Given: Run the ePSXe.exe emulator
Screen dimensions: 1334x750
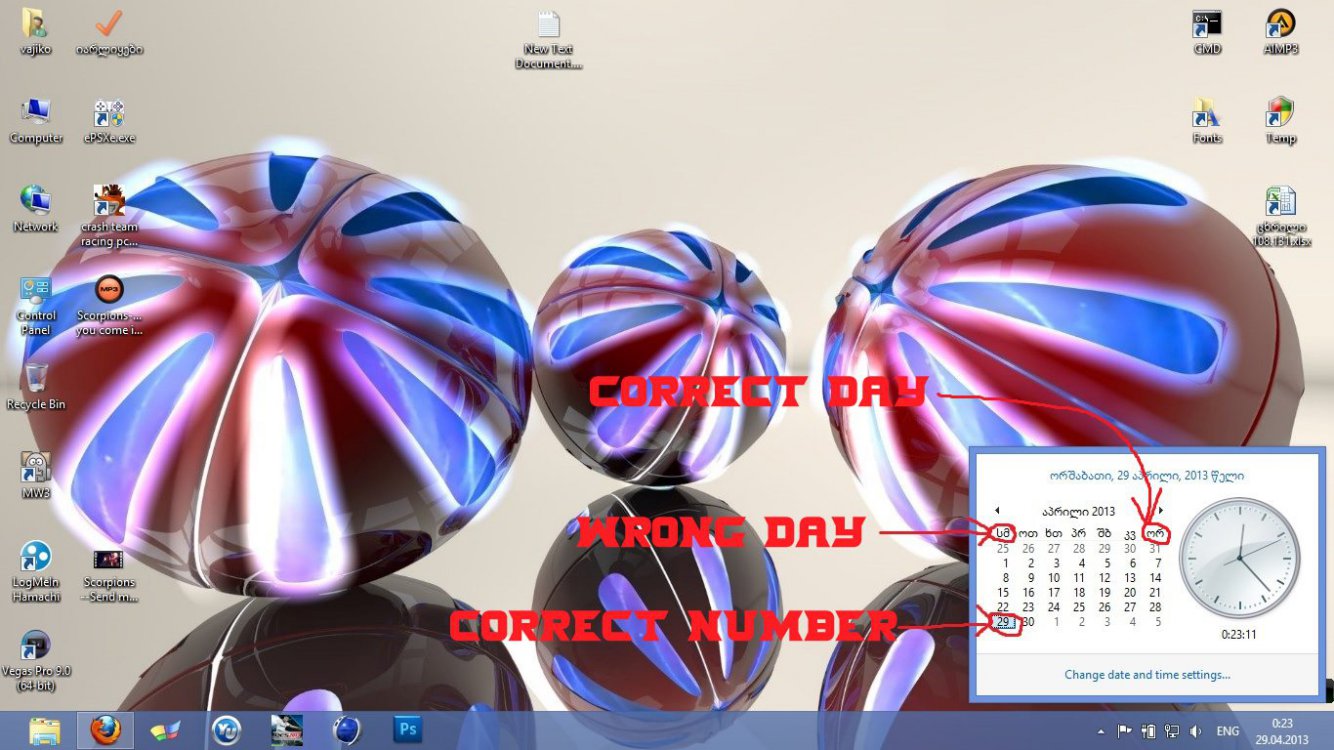Looking at the screenshot, I should (x=107, y=110).
